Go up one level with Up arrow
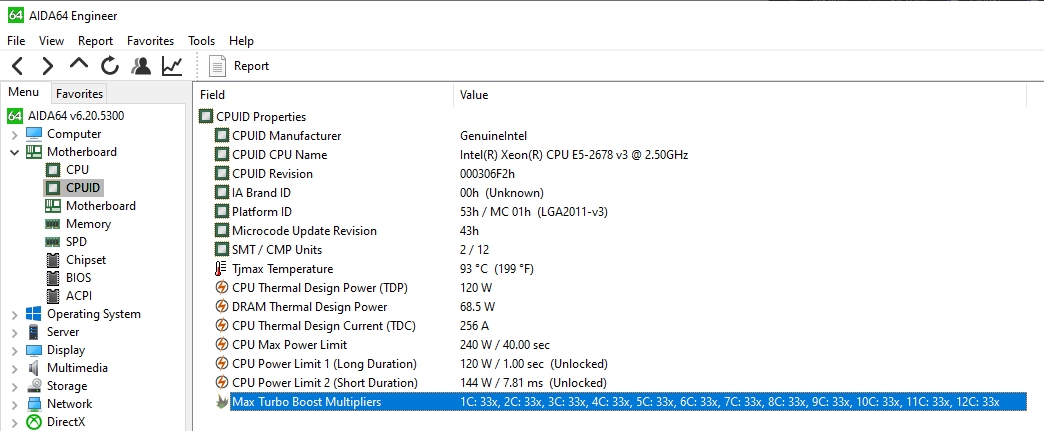The image size is (1044, 431). coord(79,65)
